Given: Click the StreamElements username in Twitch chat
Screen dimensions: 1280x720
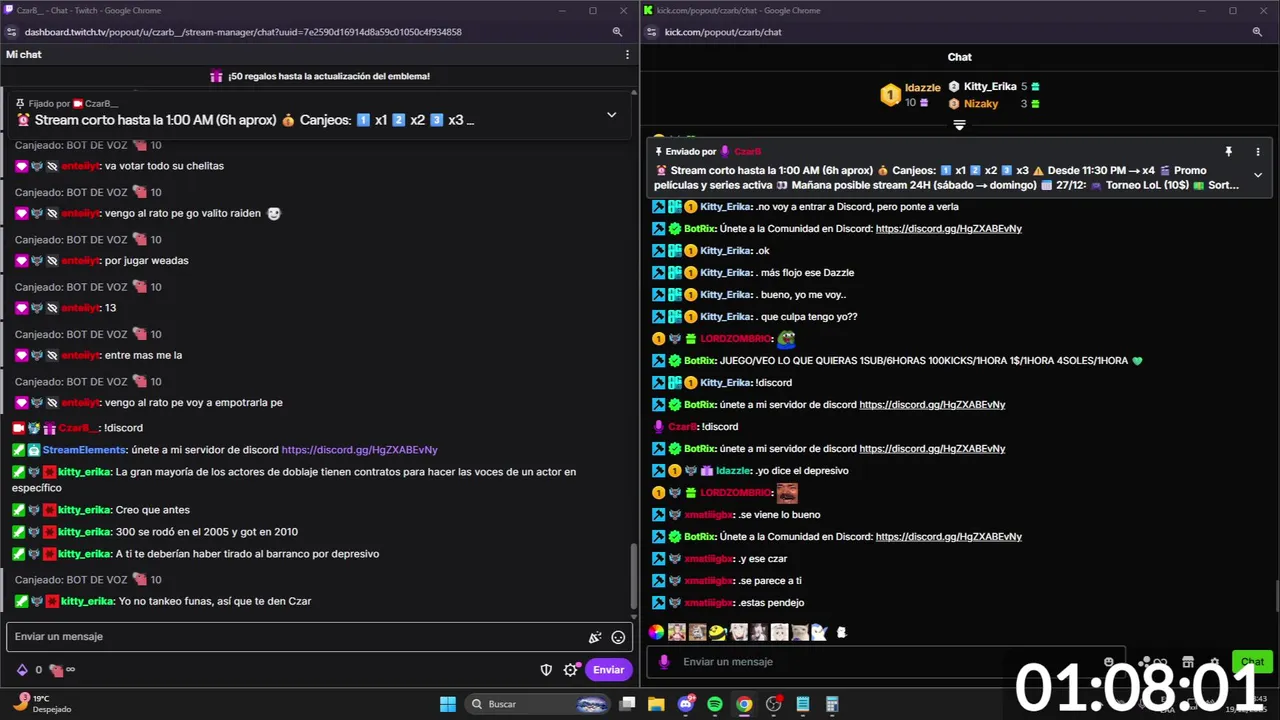Looking at the screenshot, I should (x=84, y=450).
